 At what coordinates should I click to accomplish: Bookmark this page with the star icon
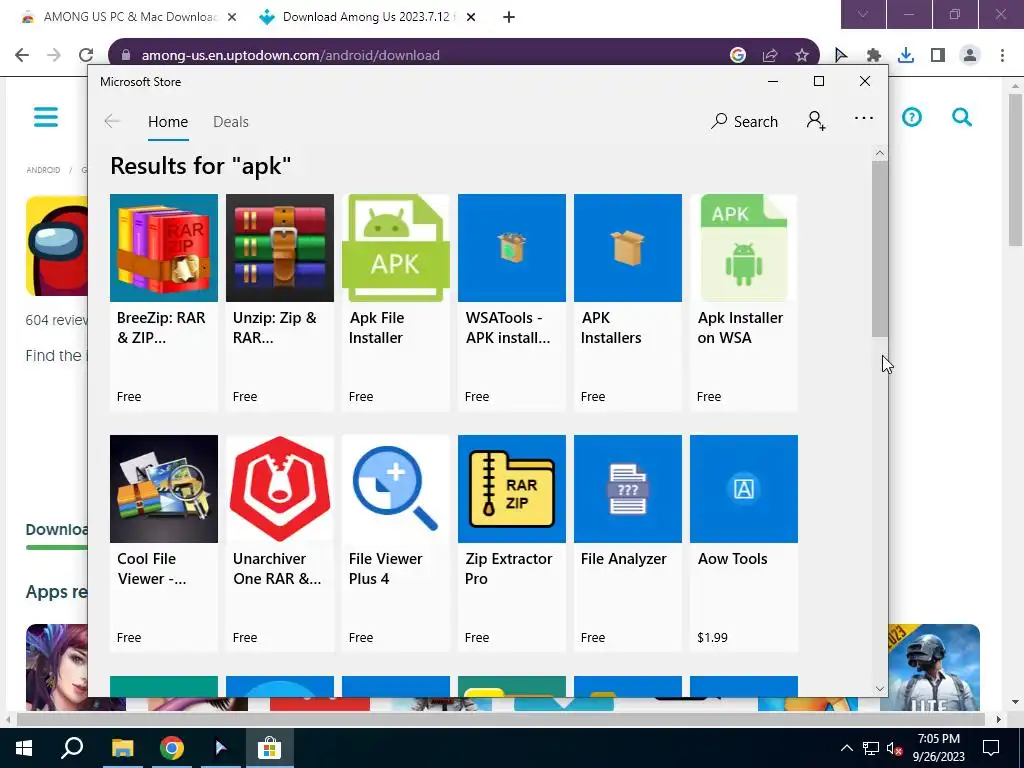pyautogui.click(x=802, y=56)
